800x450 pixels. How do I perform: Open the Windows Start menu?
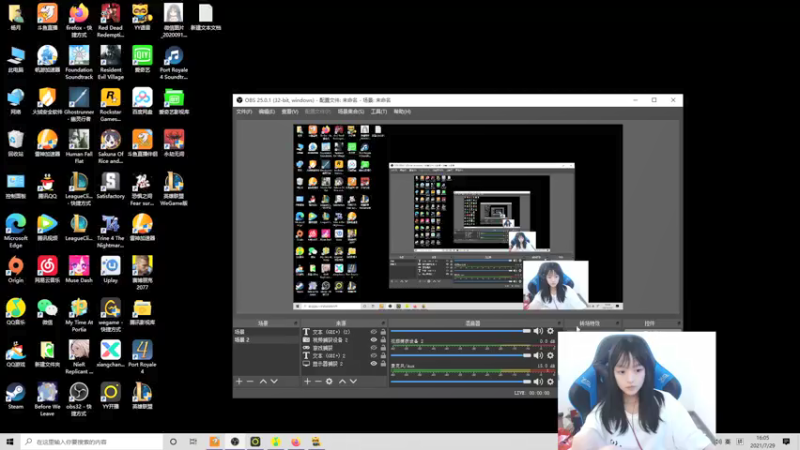tap(10, 441)
